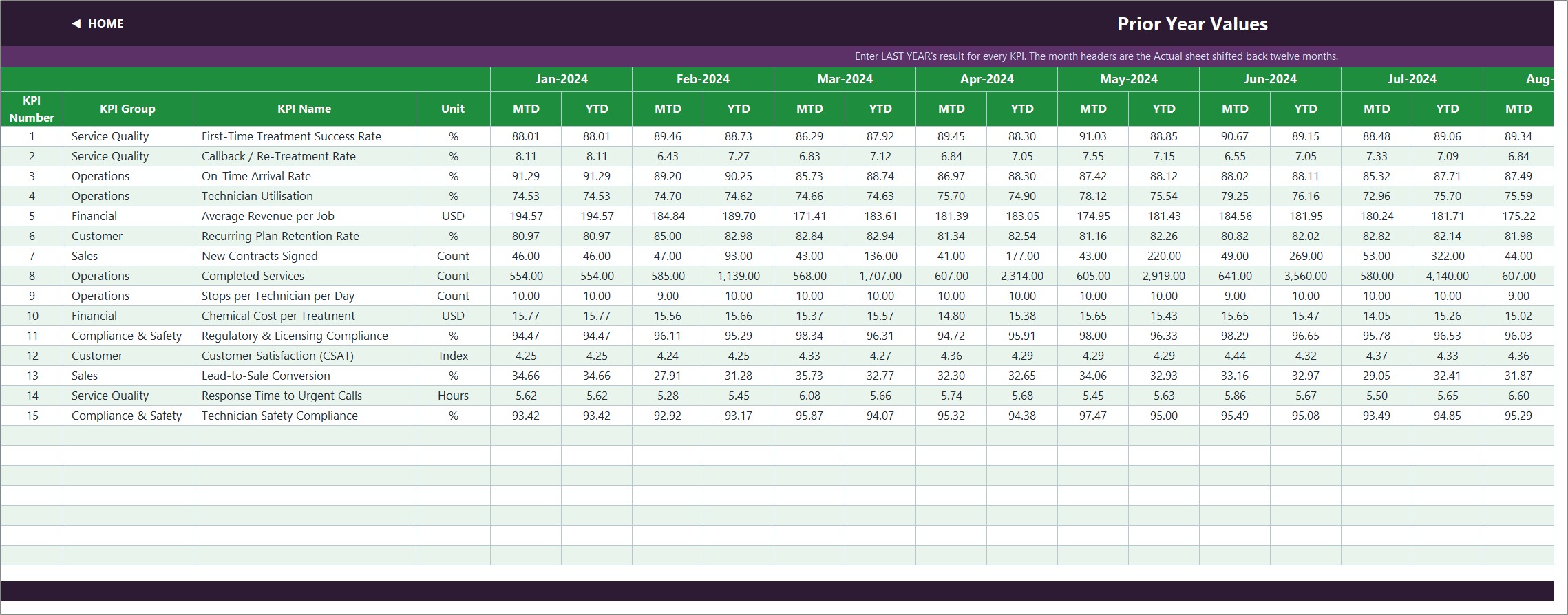This screenshot has height=615, width=1568.
Task: Select the Lead-to-Sale Conversion cell
Action: click(304, 376)
